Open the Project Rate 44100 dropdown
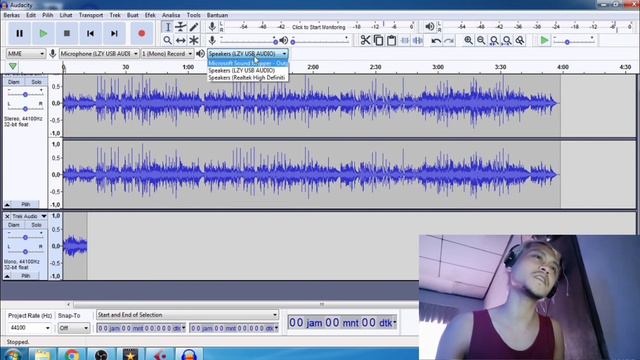Viewport: 640px width, 360px height. coord(29,328)
